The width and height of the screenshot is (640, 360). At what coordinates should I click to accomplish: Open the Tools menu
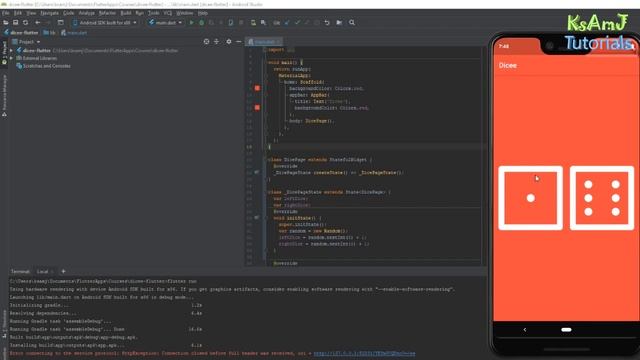click(x=153, y=13)
